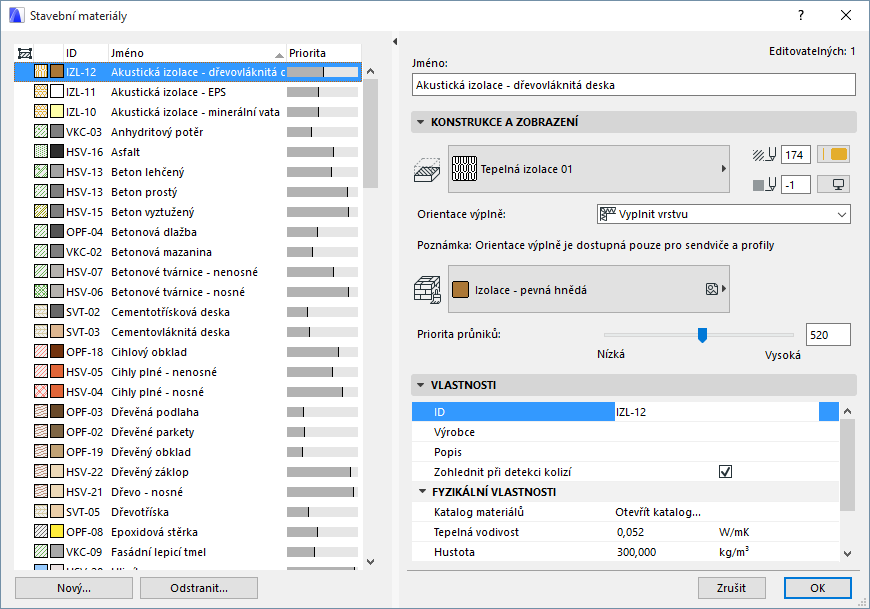Select the Cihlový obklad row
This screenshot has height=609, width=870.
188,352
